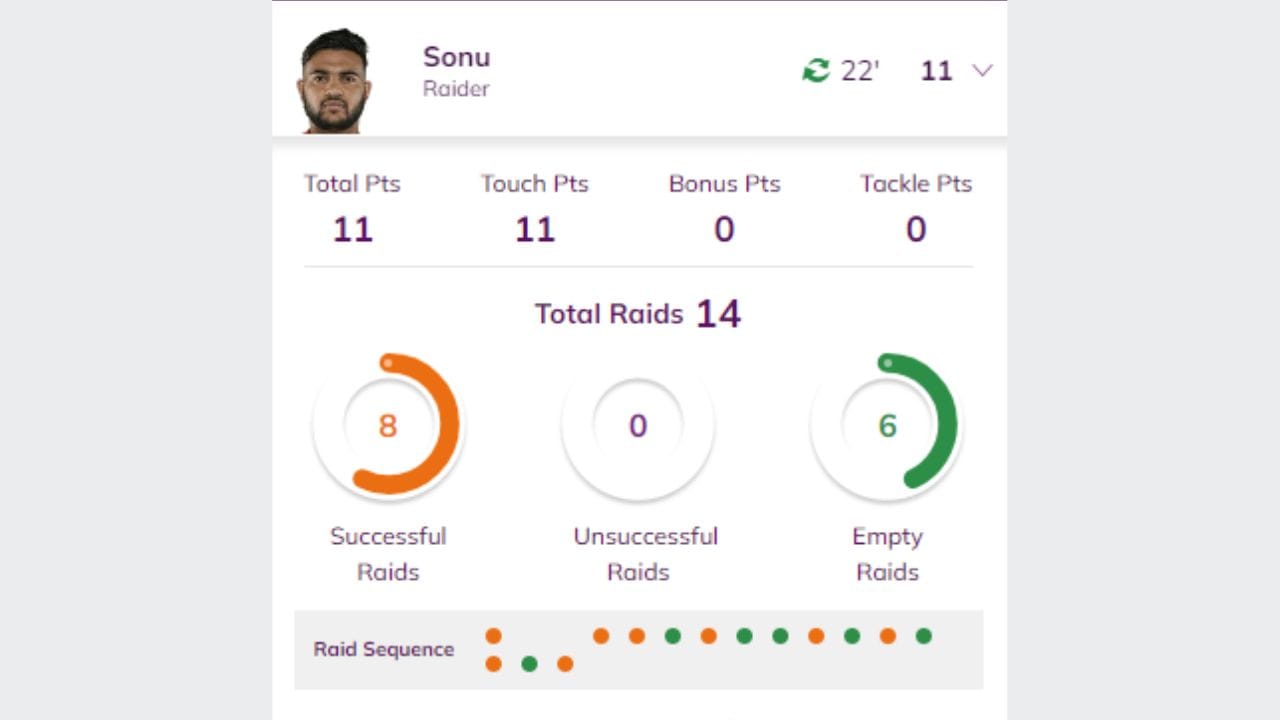
Task: Click the Empty Raids caption text
Action: (887, 554)
